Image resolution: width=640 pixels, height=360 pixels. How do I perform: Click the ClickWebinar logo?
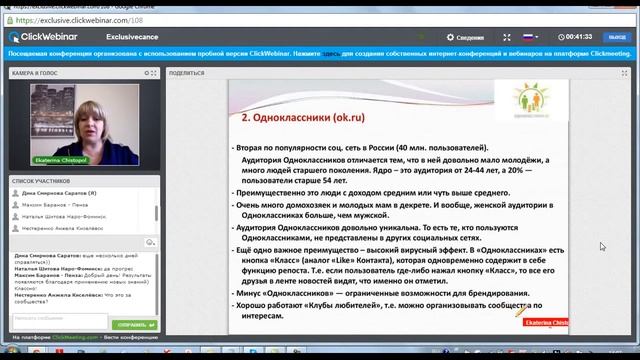click(x=43, y=37)
